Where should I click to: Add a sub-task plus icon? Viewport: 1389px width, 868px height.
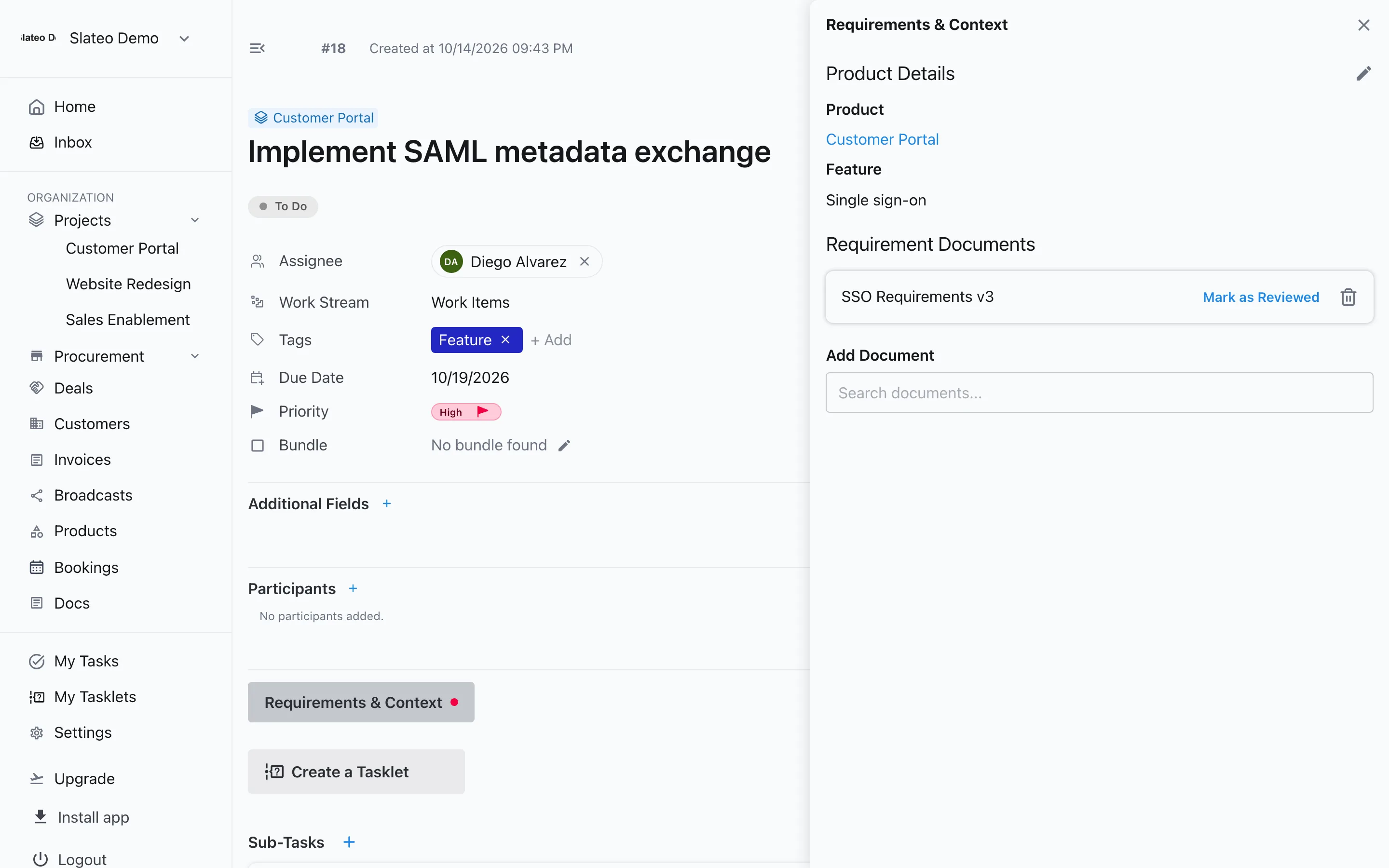(x=349, y=842)
